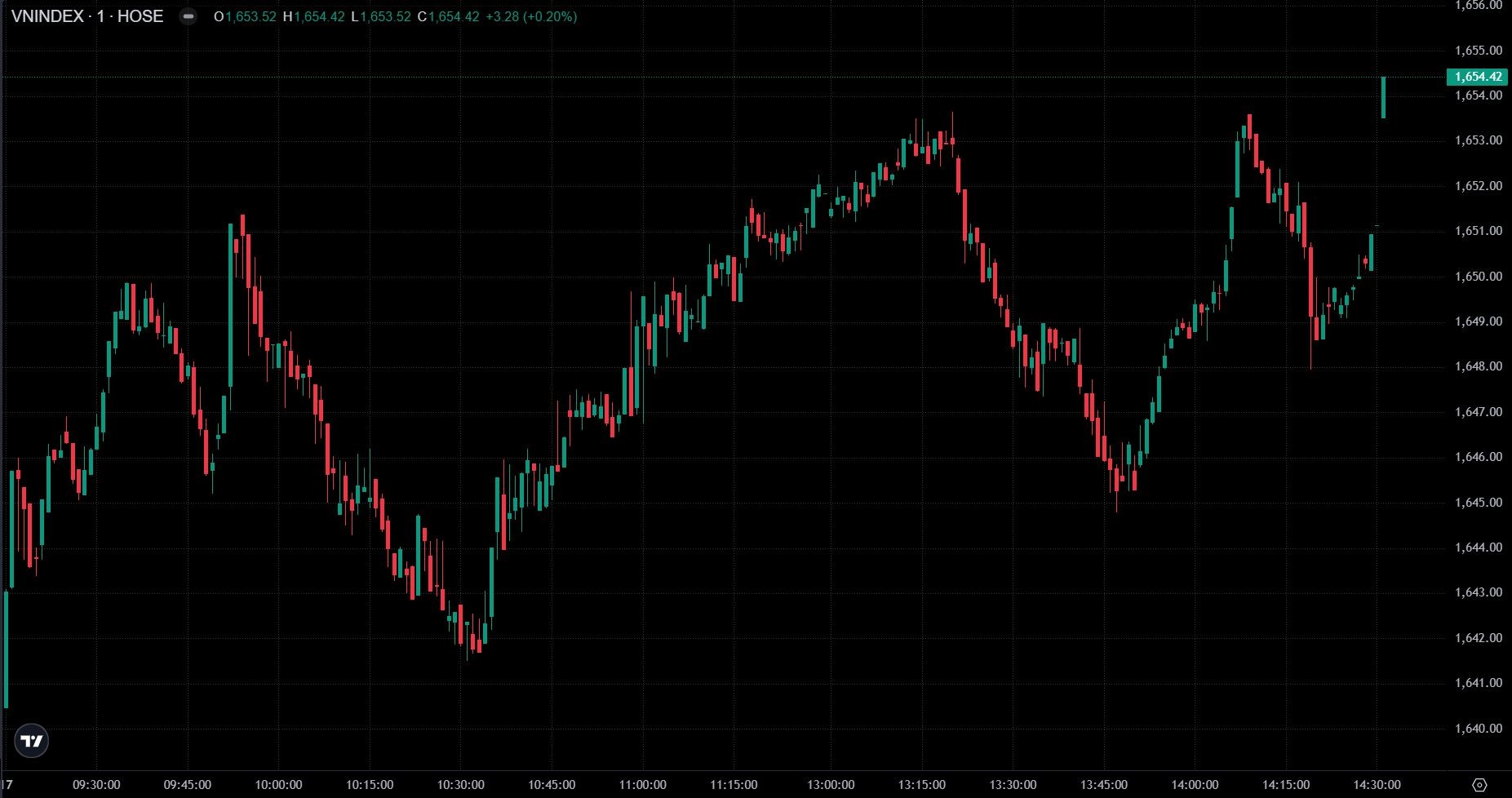Click the +3.28 (+0.20%) change text

tap(531, 16)
